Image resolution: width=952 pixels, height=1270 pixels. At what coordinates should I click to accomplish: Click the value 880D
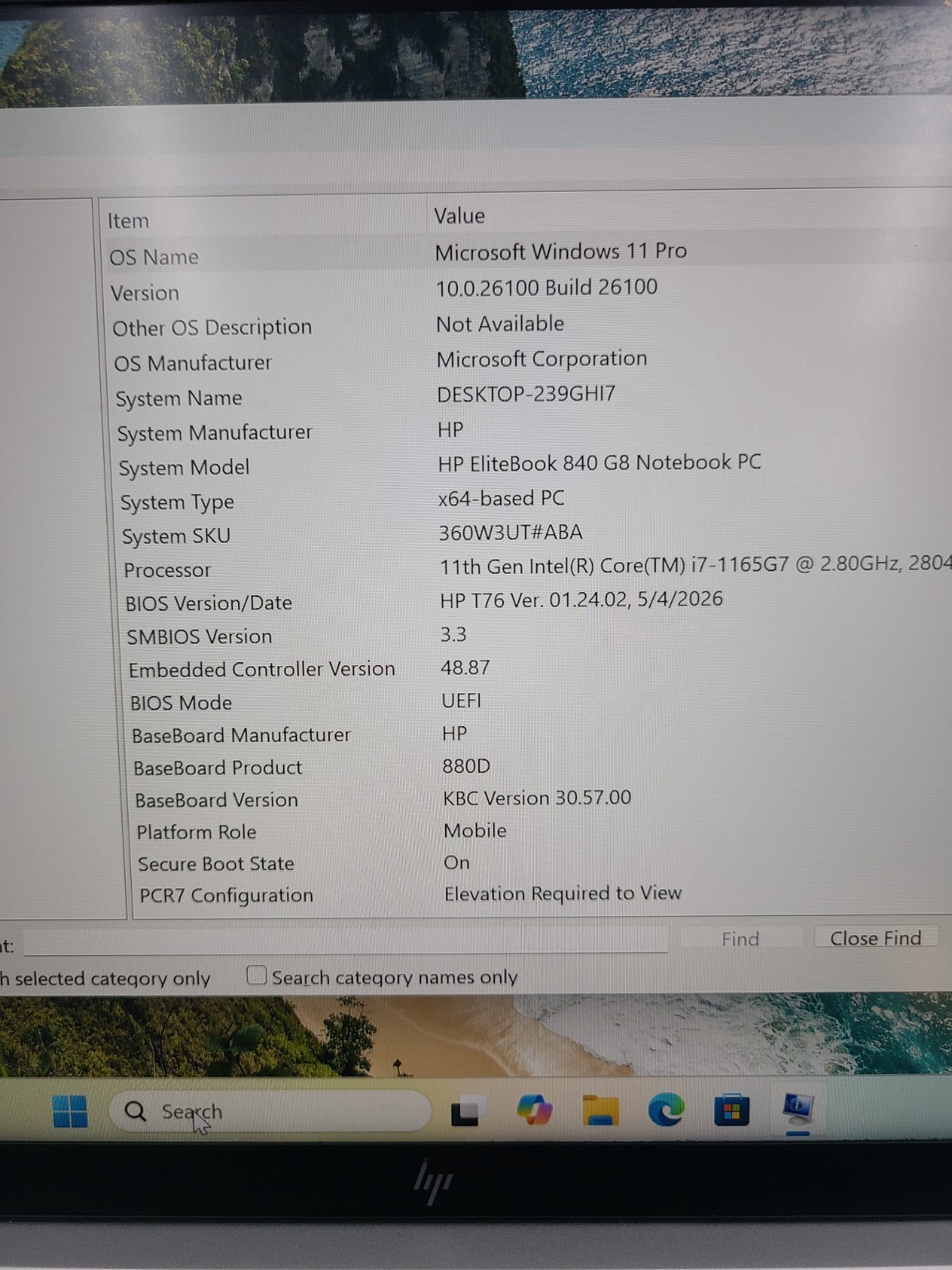[466, 766]
